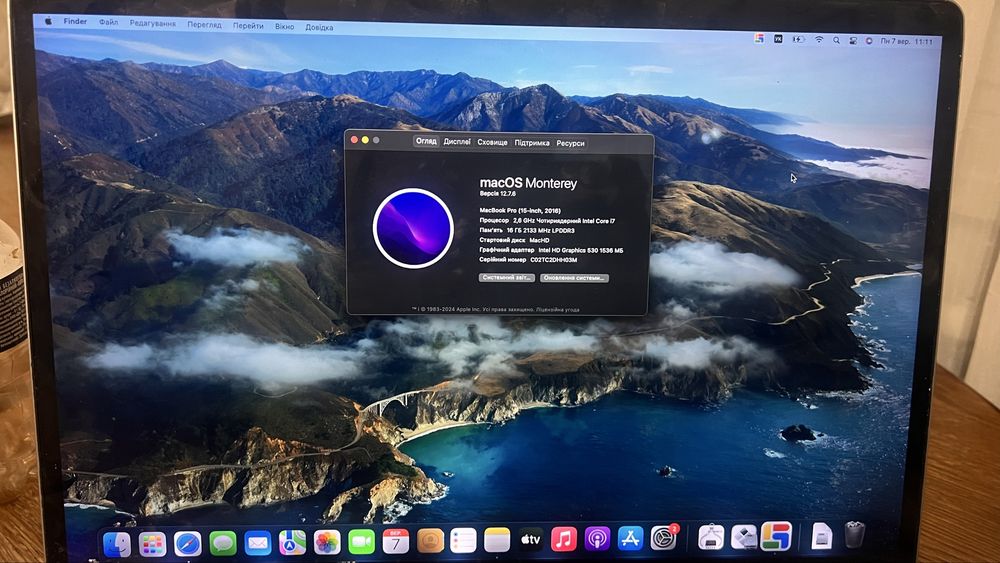Open the Finder menu
Viewport: 1000px width, 563px height.
(75, 22)
